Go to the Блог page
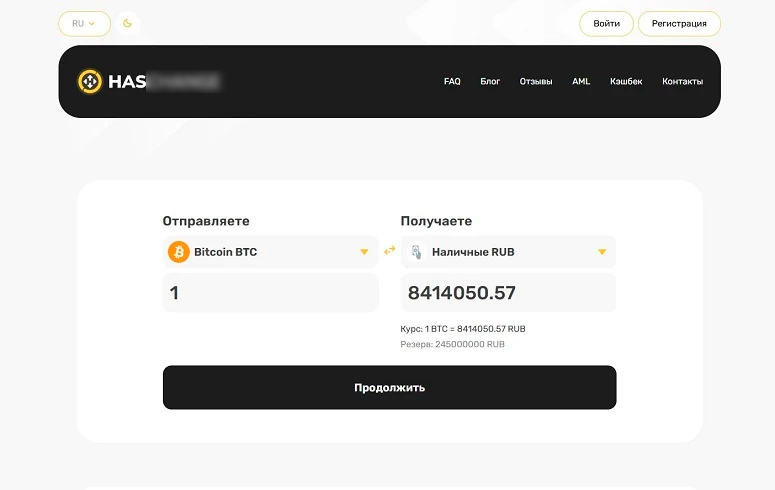The height and width of the screenshot is (490, 775). 490,82
